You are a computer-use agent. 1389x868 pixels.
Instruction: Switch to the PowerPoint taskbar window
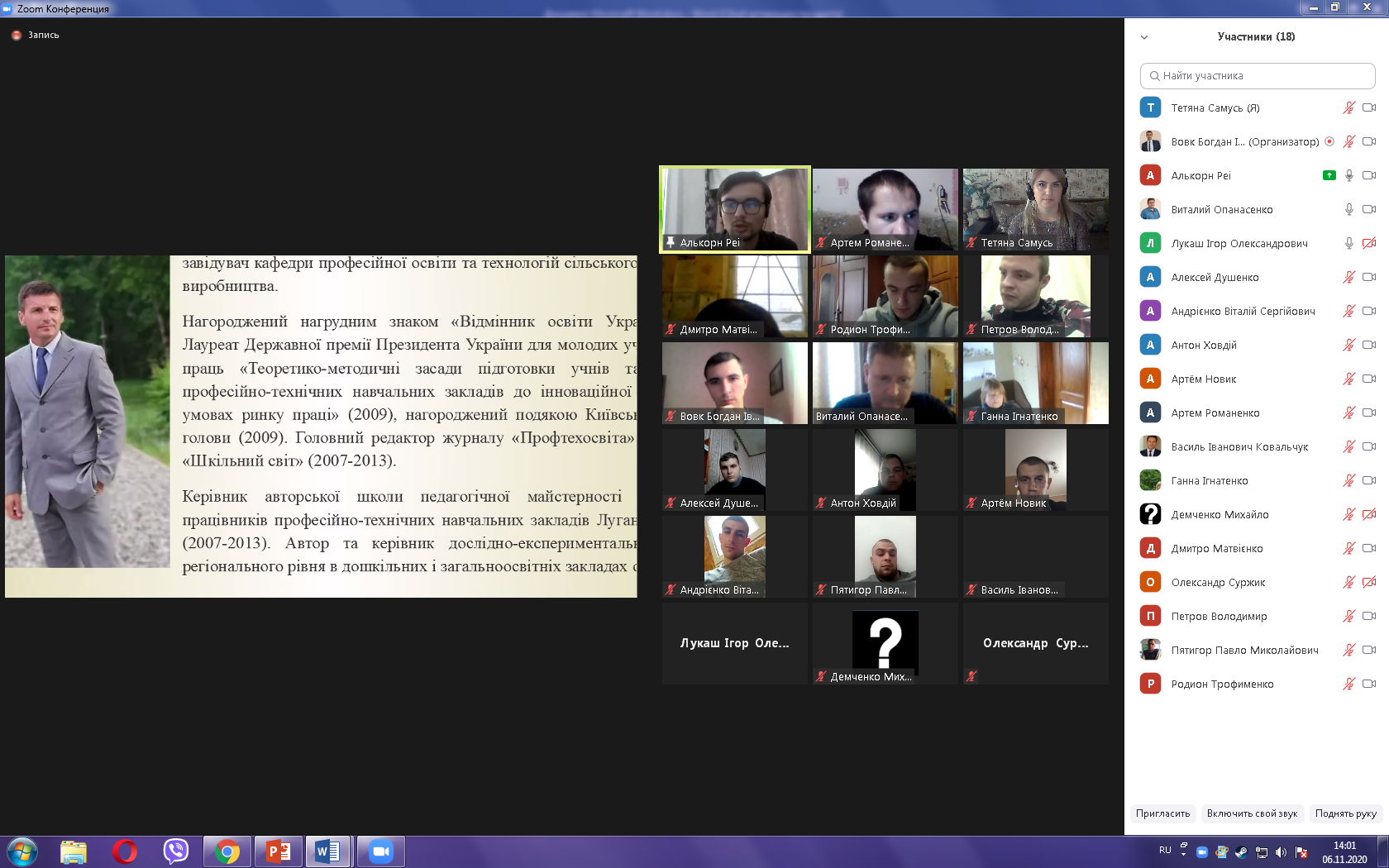(x=279, y=851)
